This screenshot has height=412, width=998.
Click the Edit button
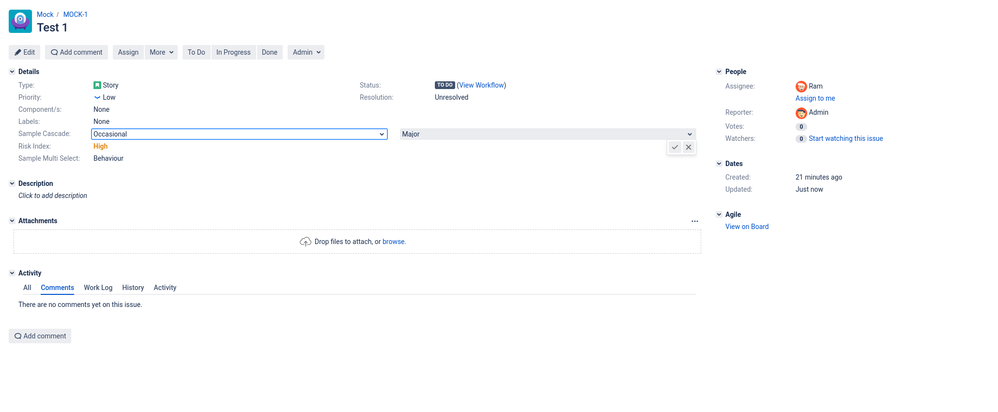pos(25,52)
